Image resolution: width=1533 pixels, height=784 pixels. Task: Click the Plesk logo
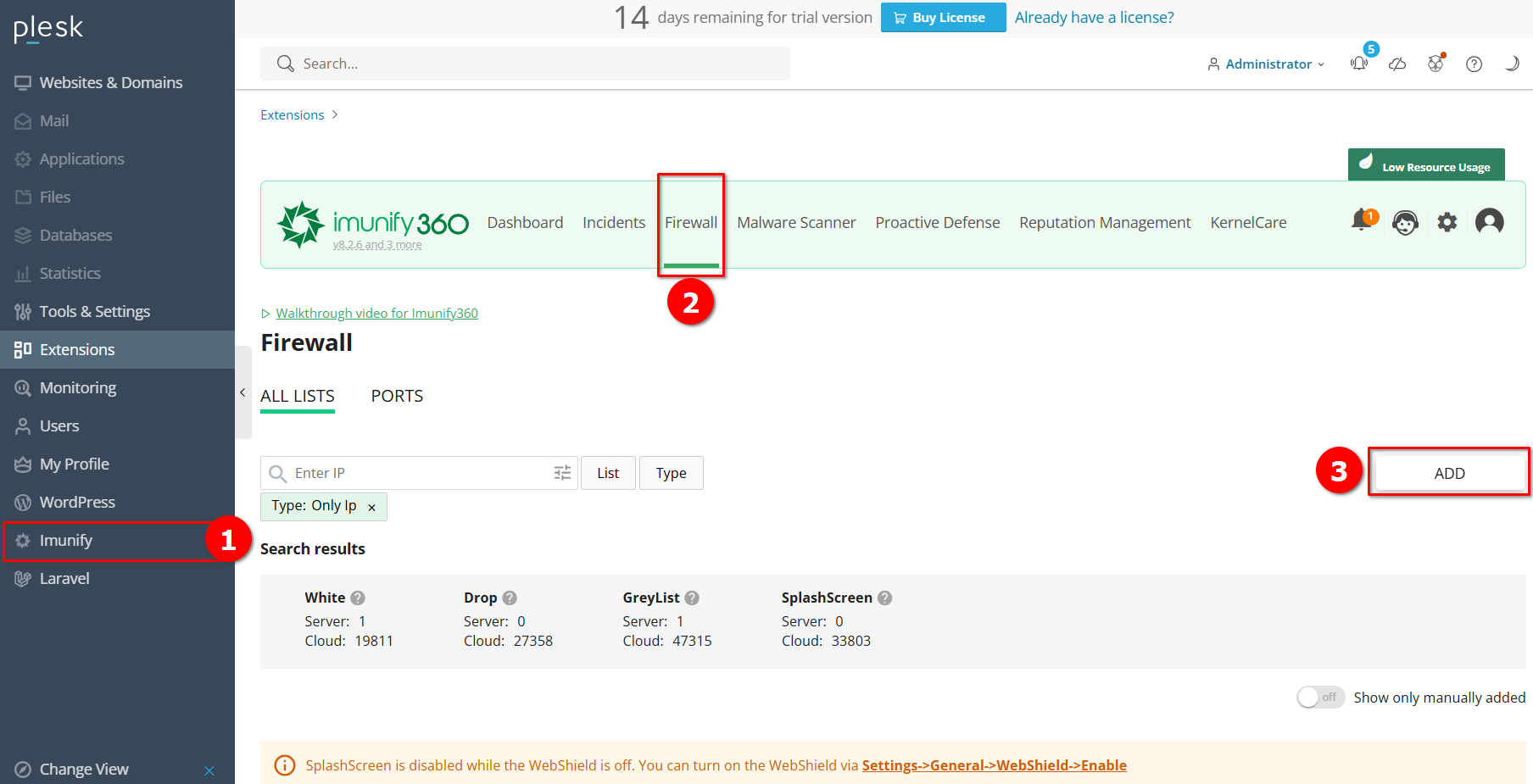(48, 28)
